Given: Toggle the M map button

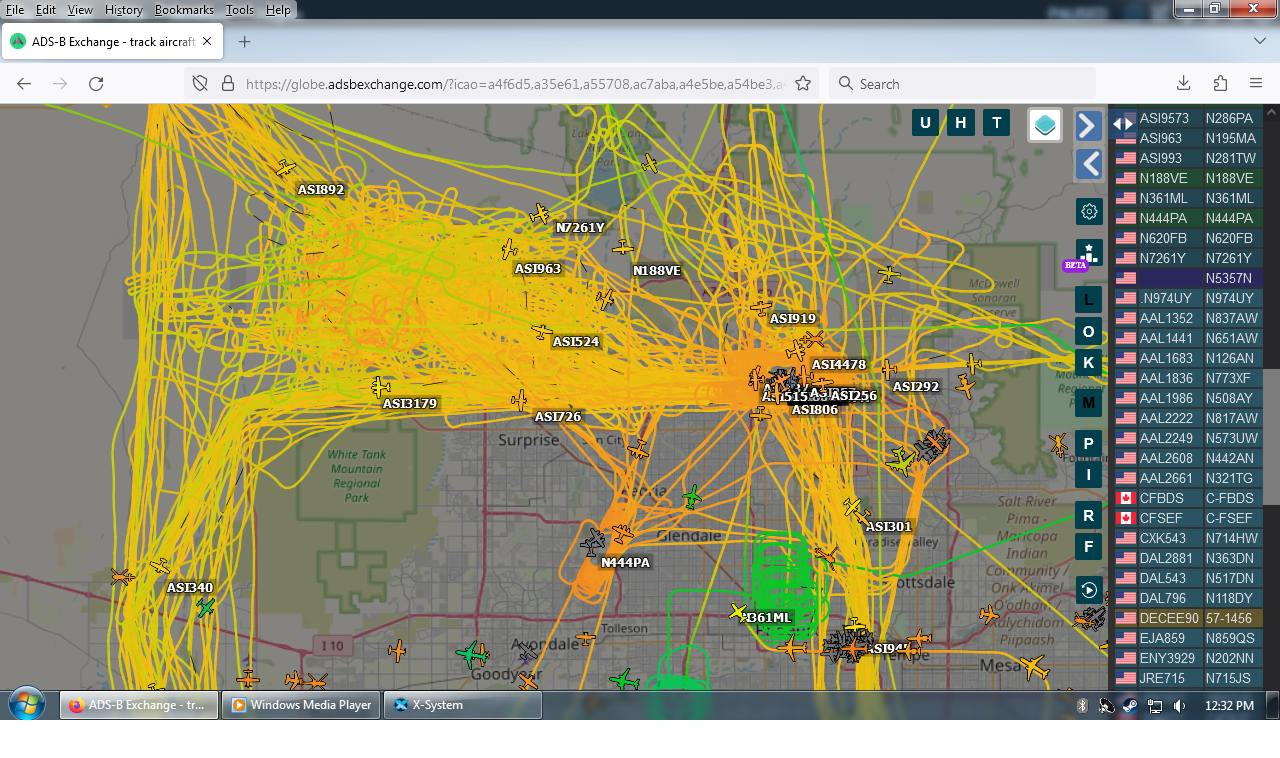Looking at the screenshot, I should pyautogui.click(x=1089, y=403).
